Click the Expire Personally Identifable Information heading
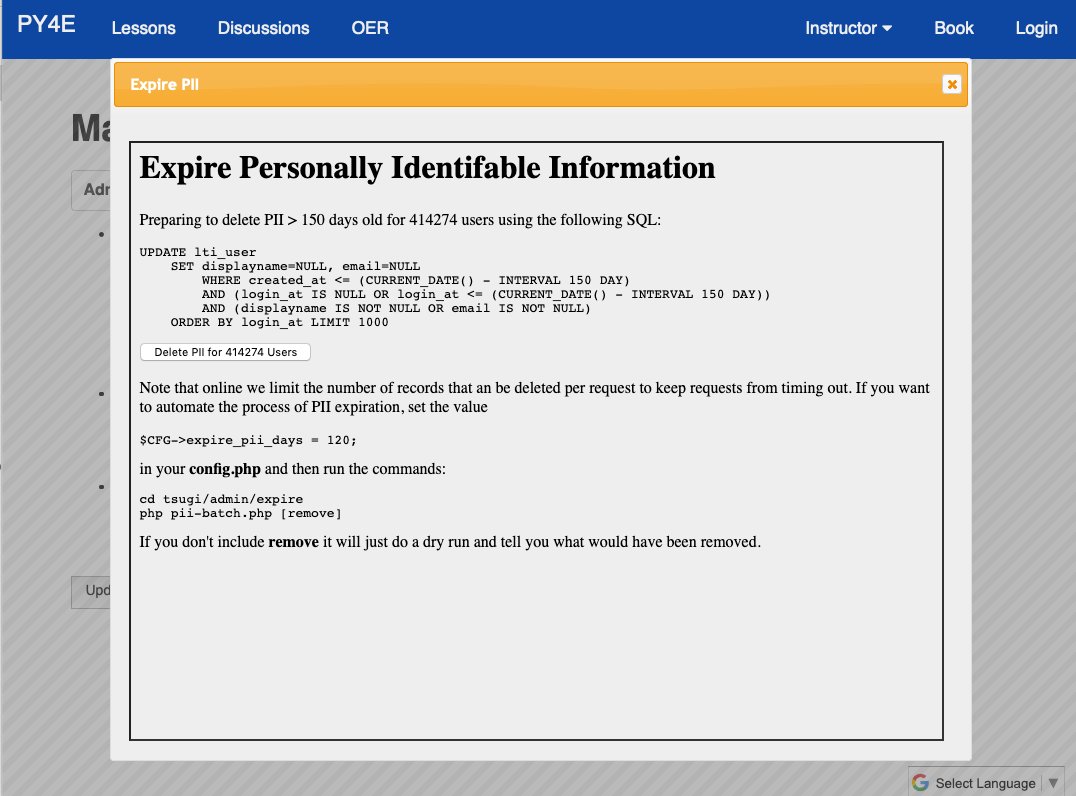The image size is (1076, 796). pos(427,168)
